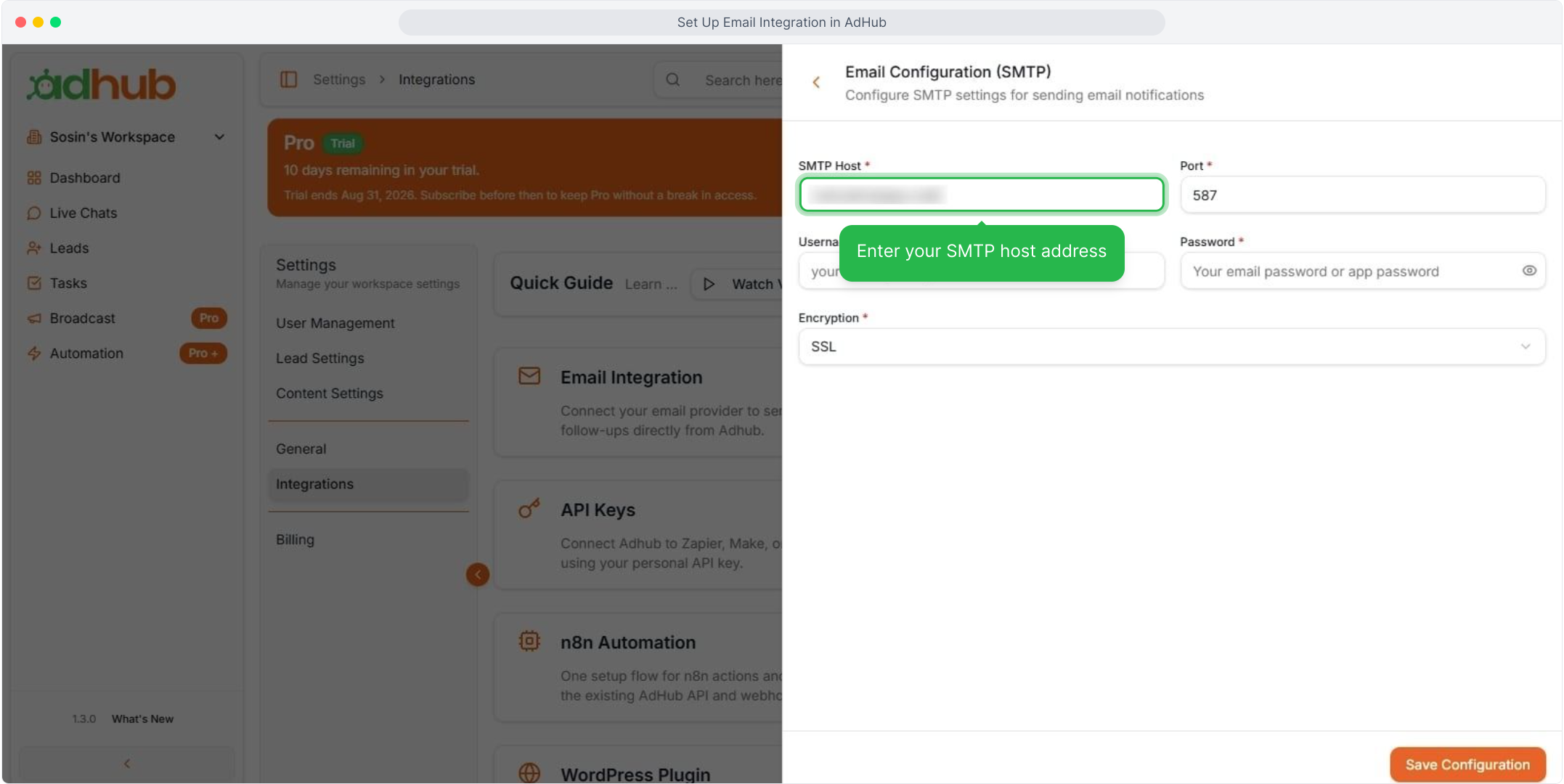1564x784 pixels.
Task: Click the Pro + badge next to Automation
Action: pos(203,354)
